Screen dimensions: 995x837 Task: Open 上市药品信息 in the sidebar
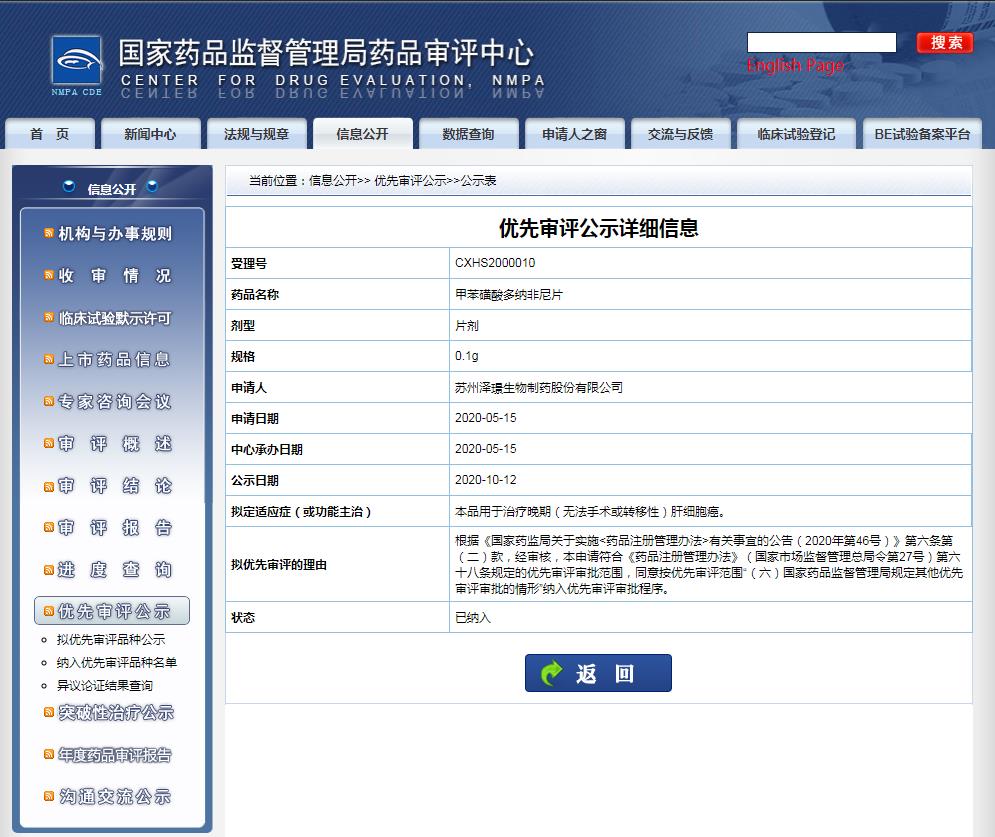(115, 359)
